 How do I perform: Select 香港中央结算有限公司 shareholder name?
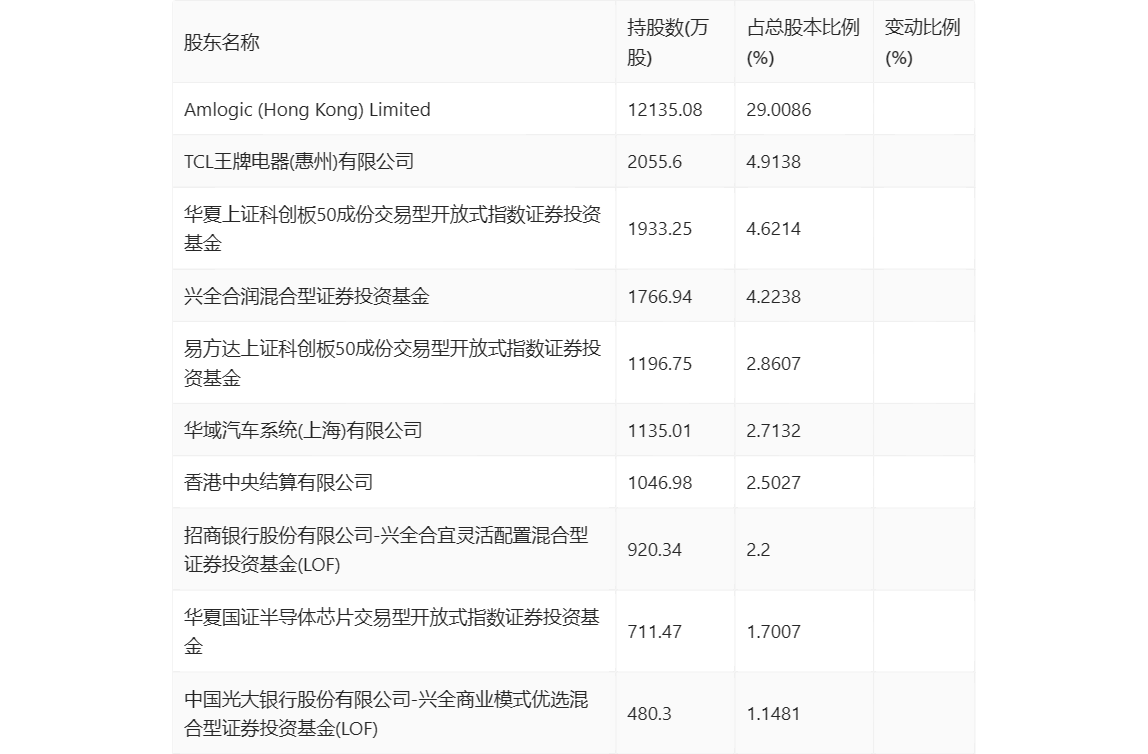pyautogui.click(x=278, y=482)
